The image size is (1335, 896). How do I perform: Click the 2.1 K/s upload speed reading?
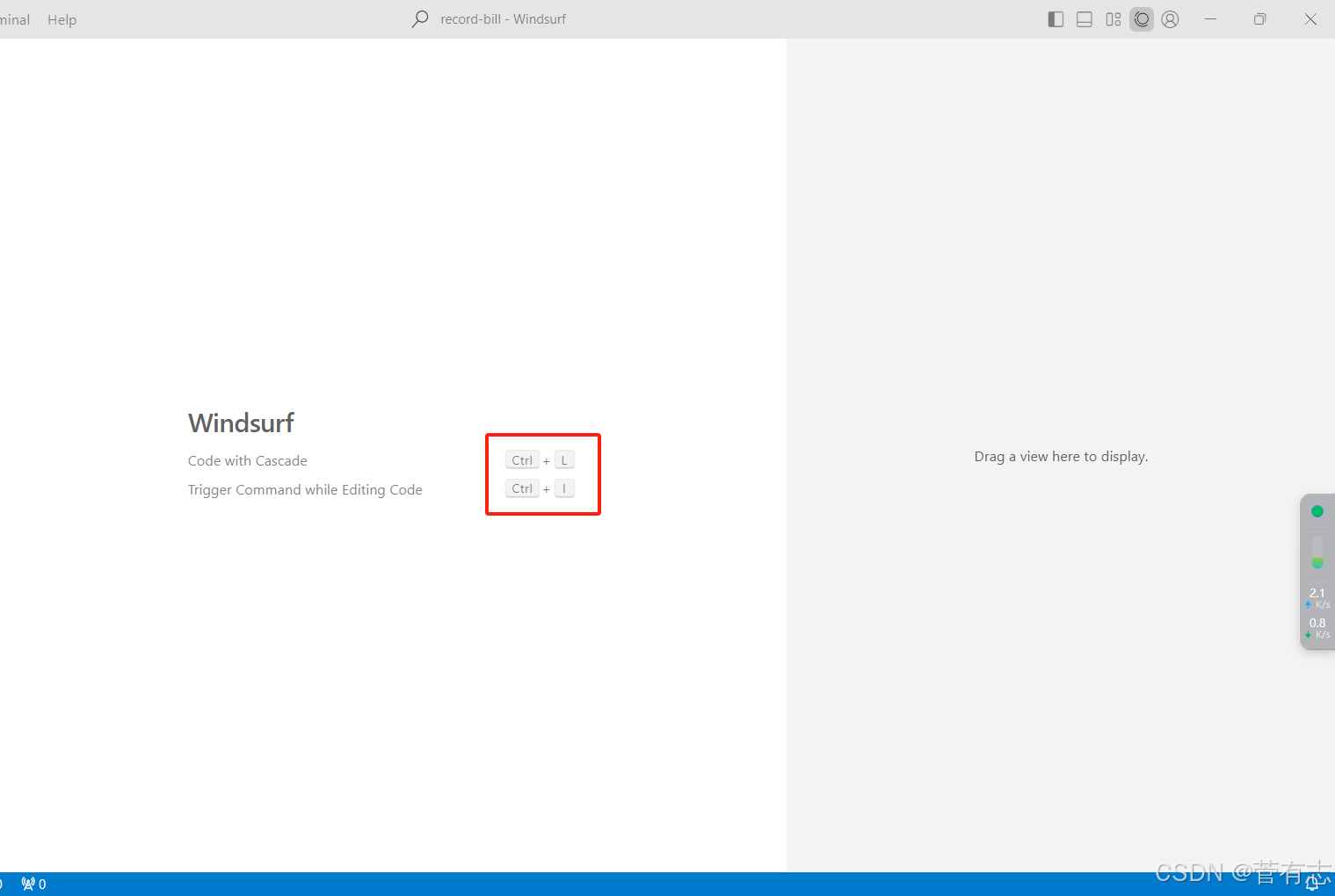pyautogui.click(x=1317, y=597)
